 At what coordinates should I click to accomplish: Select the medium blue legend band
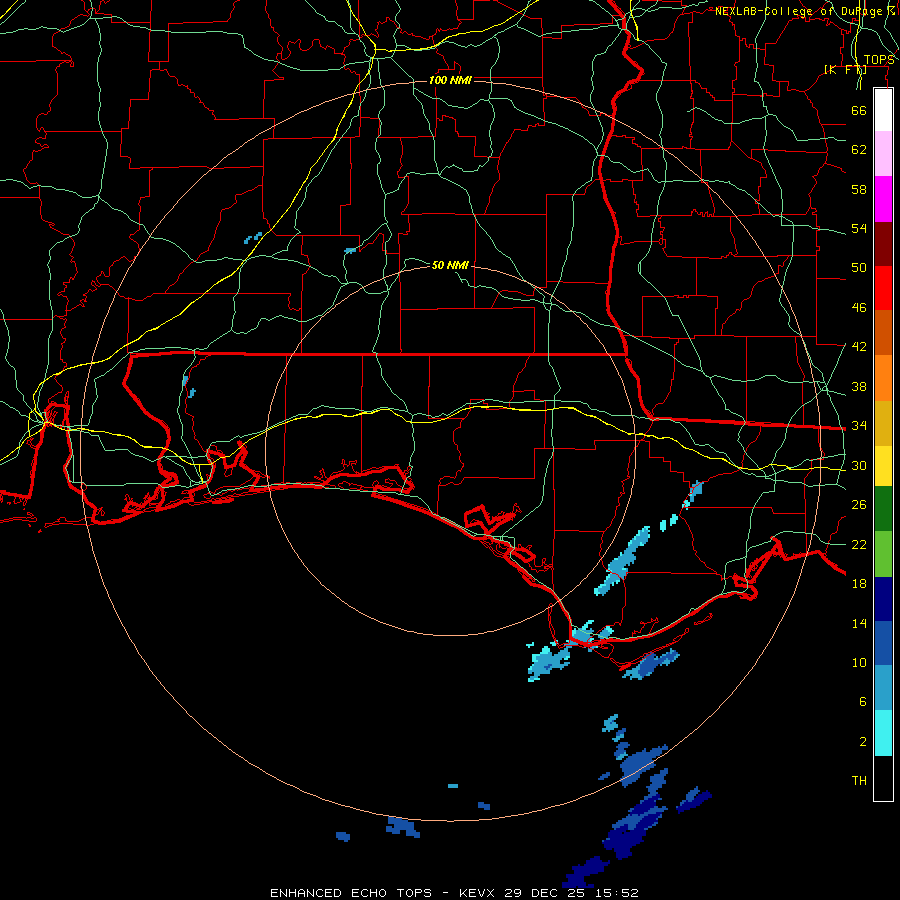(883, 643)
